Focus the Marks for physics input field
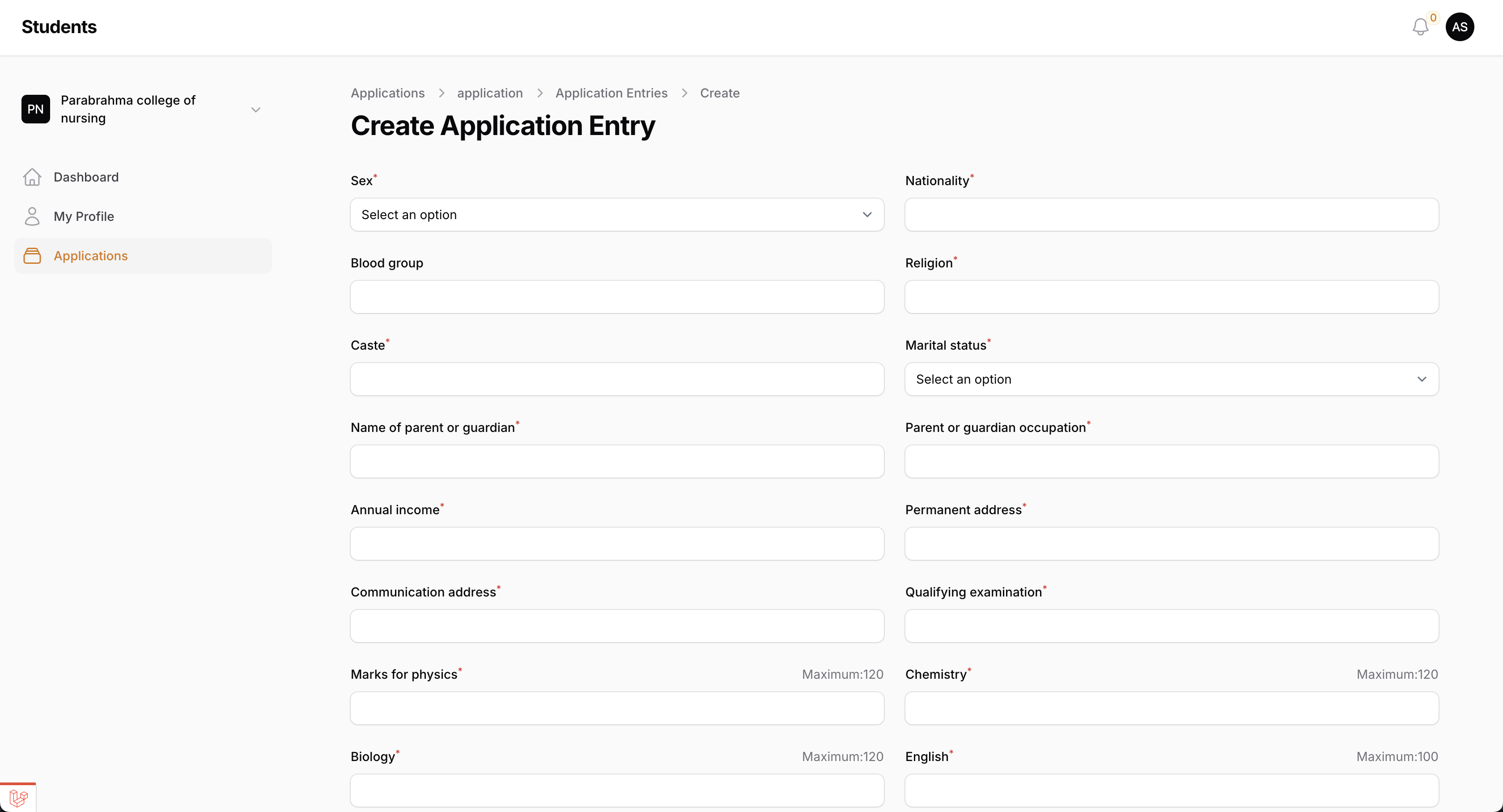Viewport: 1503px width, 812px height. point(617,708)
